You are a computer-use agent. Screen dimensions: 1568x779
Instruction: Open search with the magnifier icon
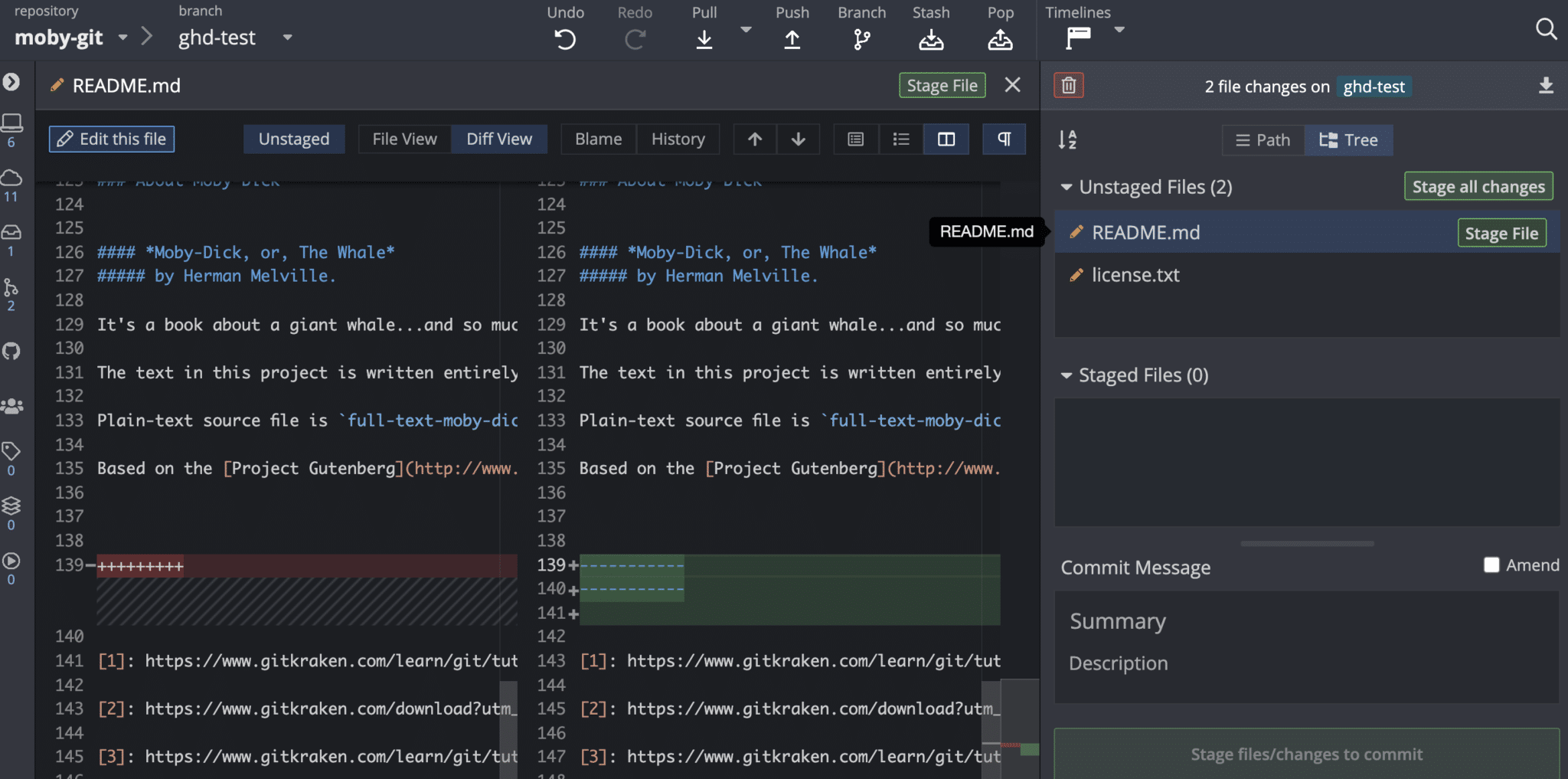tap(1546, 29)
